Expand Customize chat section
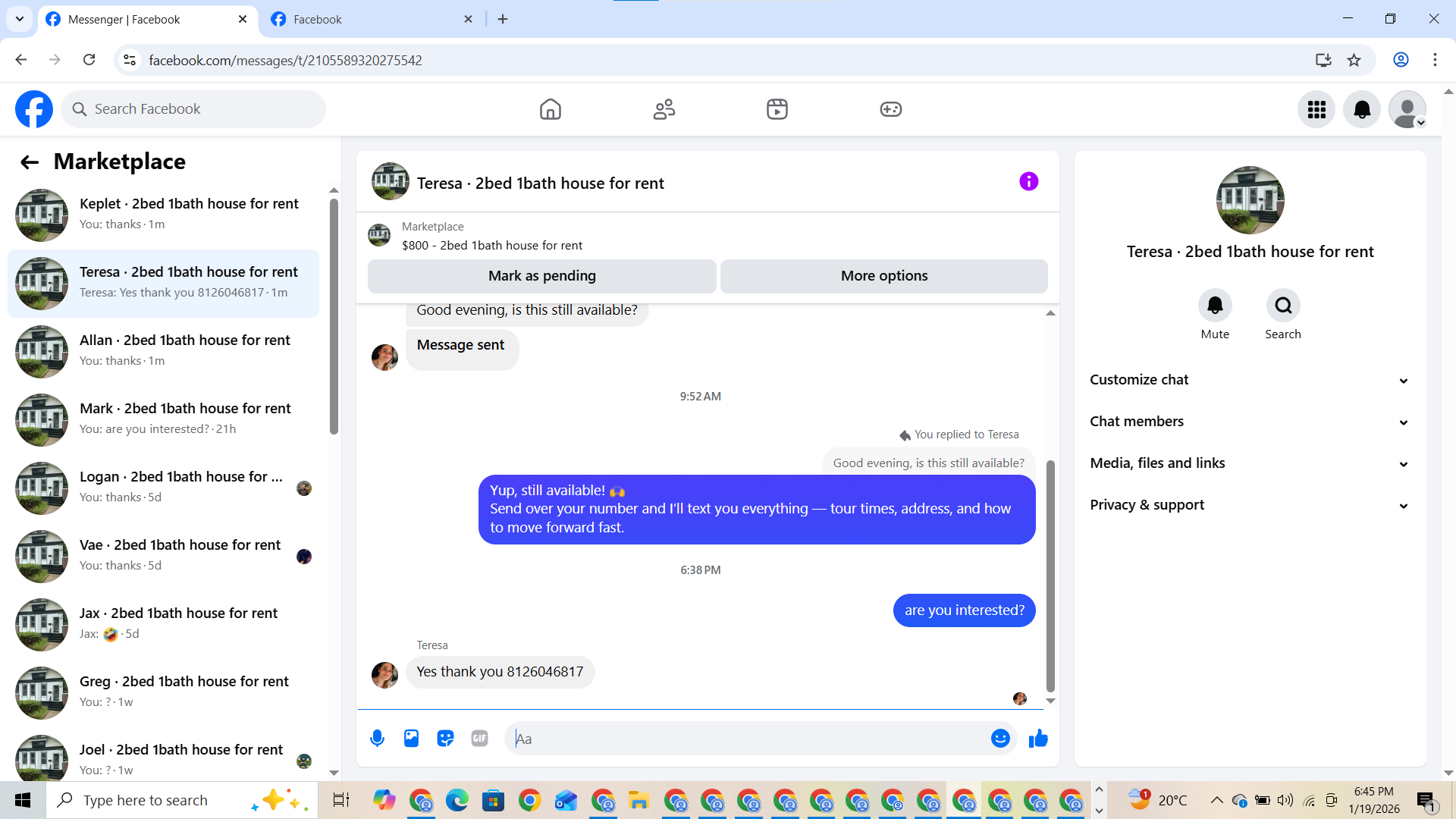 (1250, 380)
